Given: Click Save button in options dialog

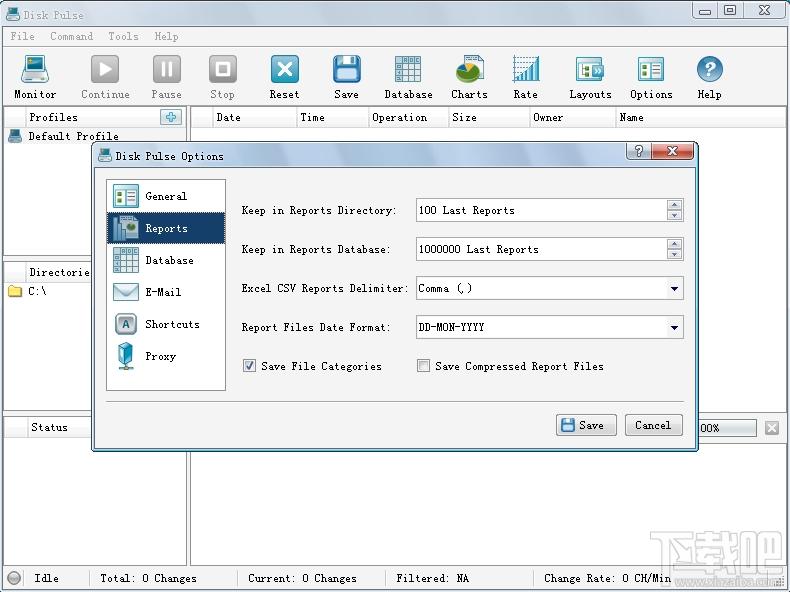Looking at the screenshot, I should (x=586, y=425).
